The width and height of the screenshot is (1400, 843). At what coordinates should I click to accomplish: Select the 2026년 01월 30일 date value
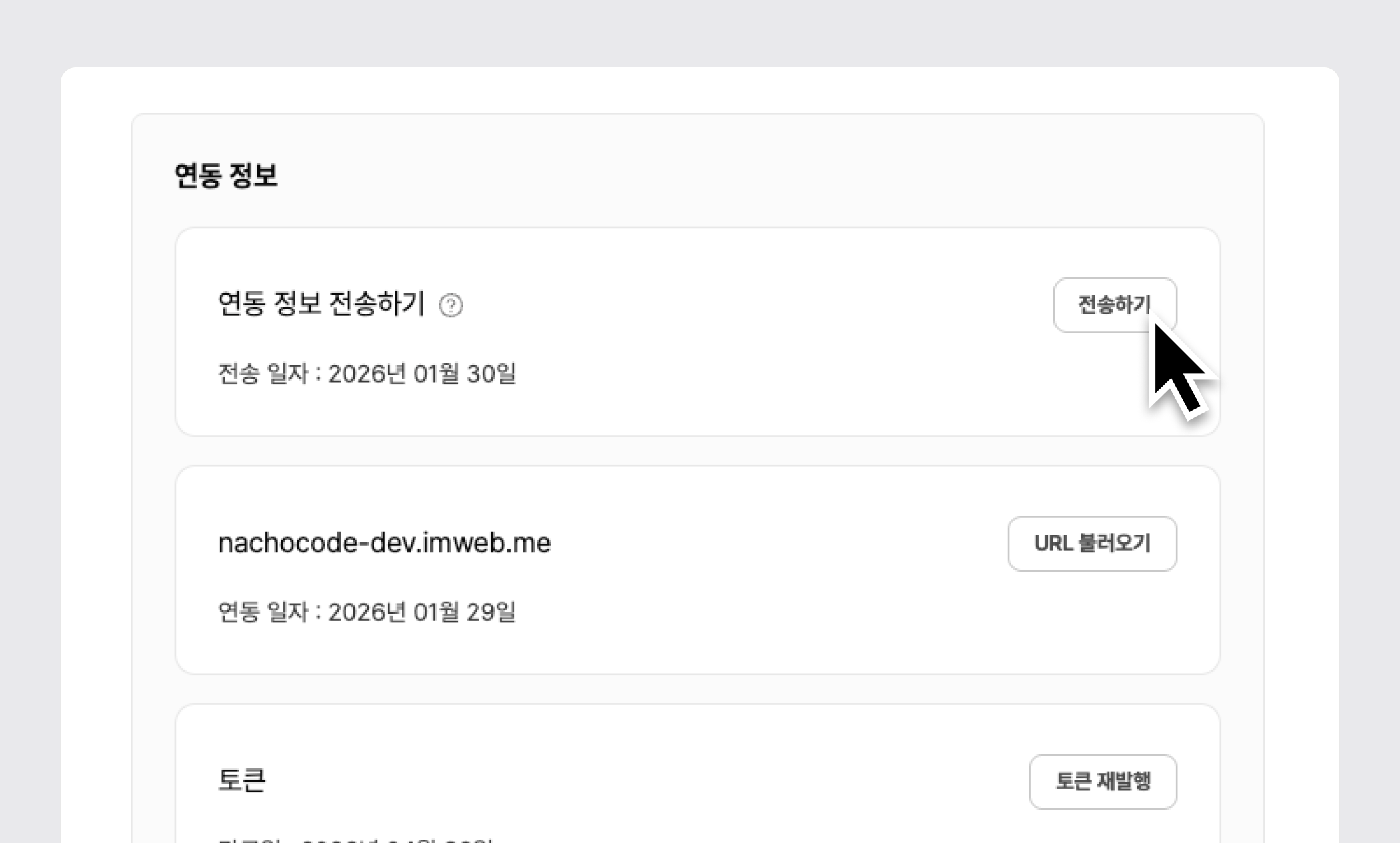(x=422, y=373)
